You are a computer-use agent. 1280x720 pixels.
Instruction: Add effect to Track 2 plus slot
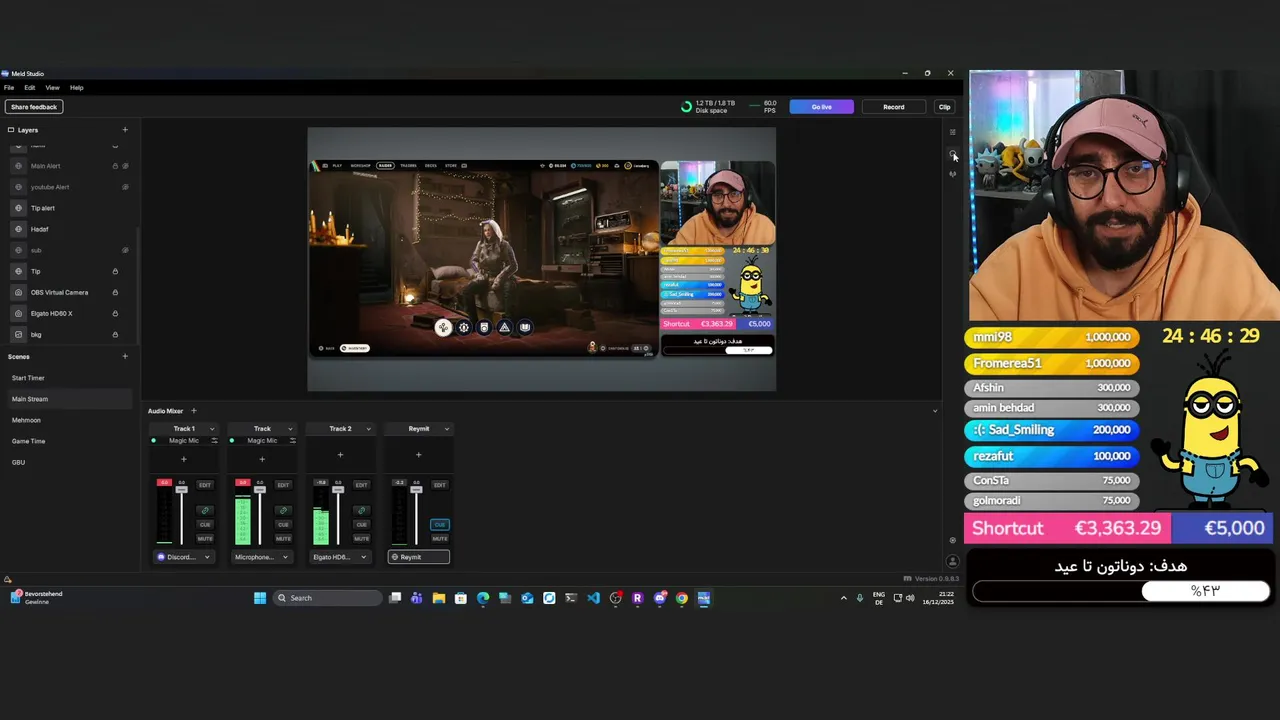(340, 456)
